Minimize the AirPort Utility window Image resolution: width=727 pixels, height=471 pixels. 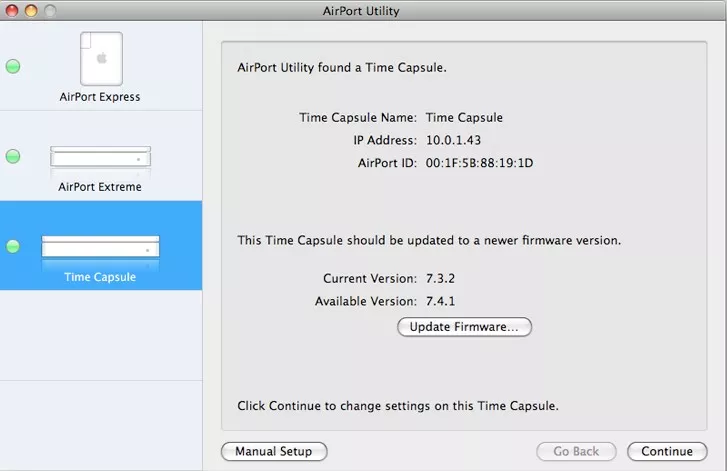(31, 10)
